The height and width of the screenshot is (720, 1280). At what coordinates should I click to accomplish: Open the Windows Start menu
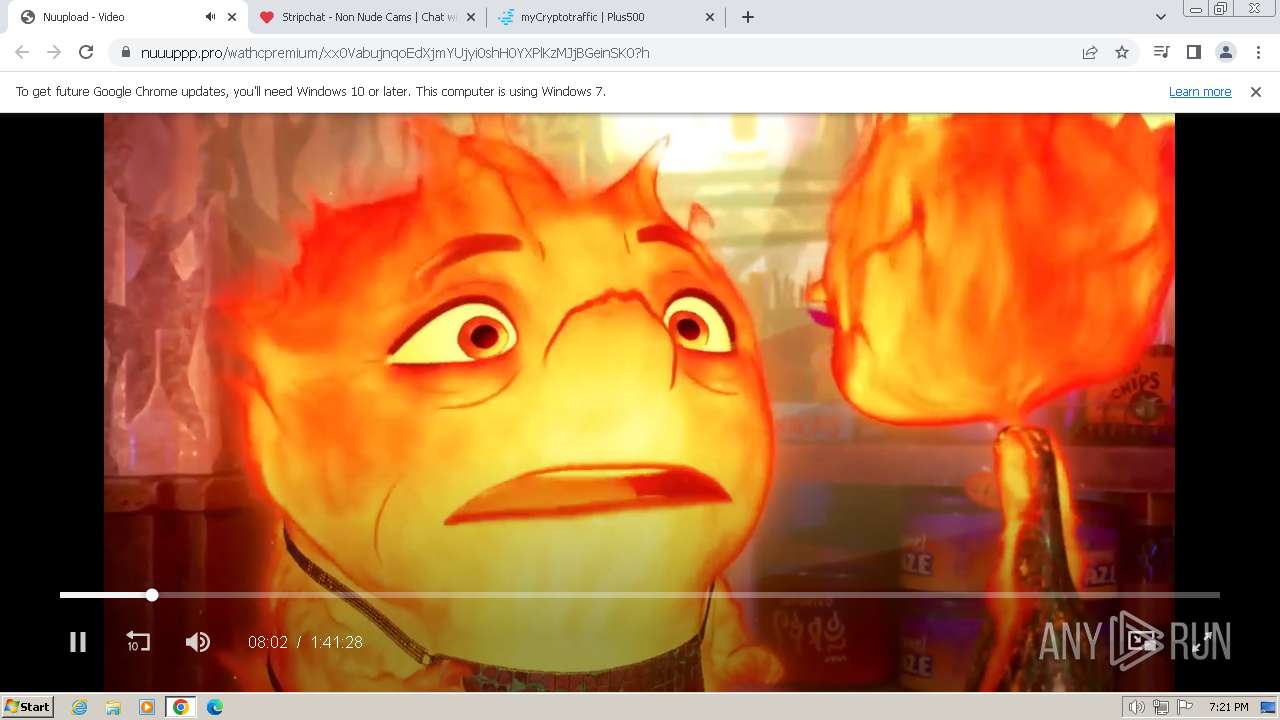[x=28, y=707]
